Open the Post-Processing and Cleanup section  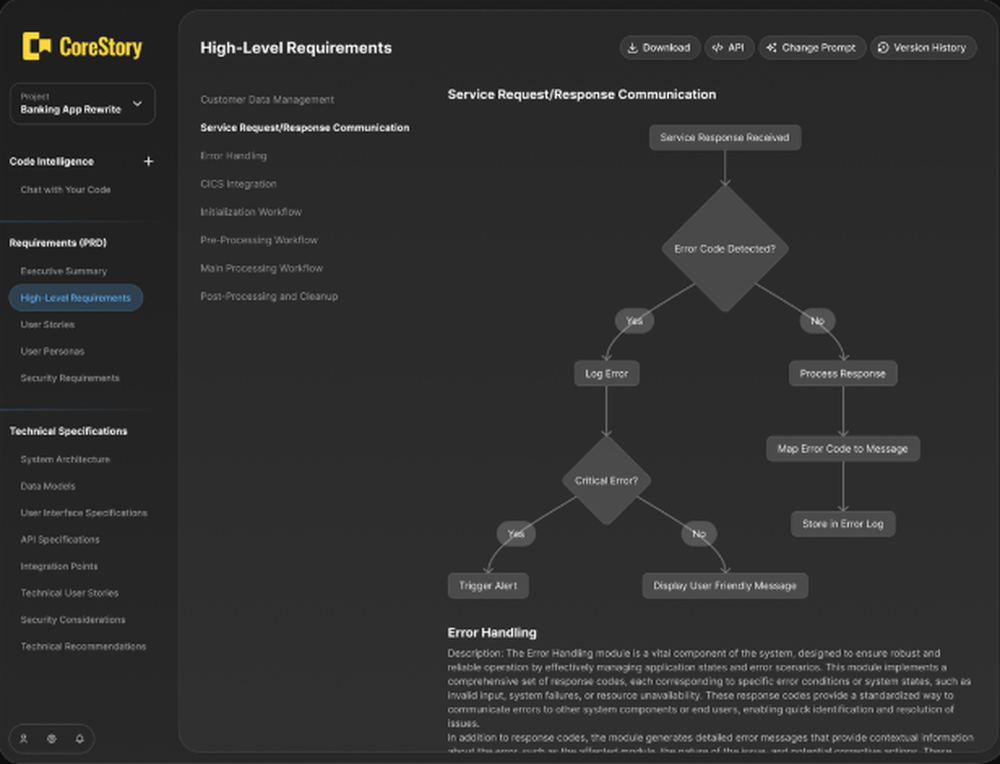(269, 296)
